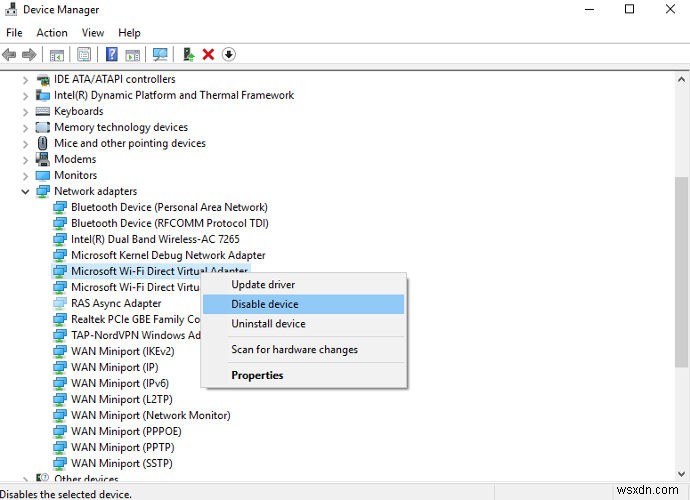Select WAN Miniport (PPTP) entry

(x=122, y=447)
